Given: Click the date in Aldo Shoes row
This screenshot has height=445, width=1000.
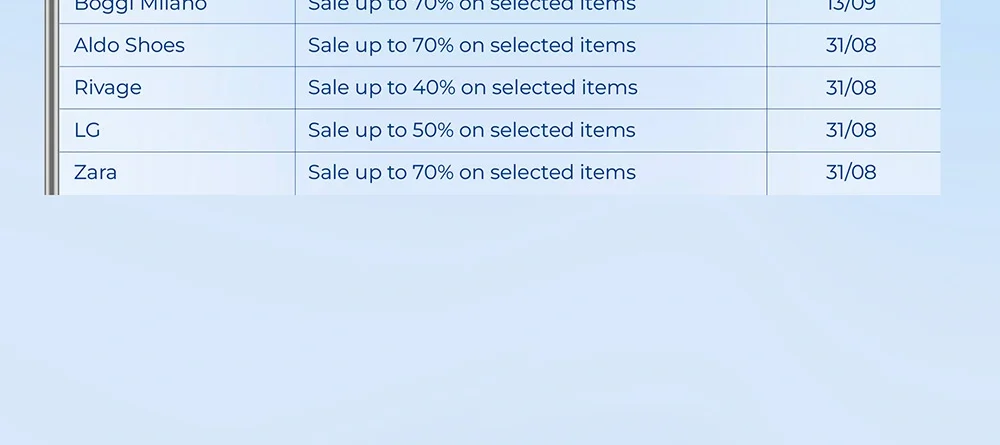Looking at the screenshot, I should (x=851, y=45).
